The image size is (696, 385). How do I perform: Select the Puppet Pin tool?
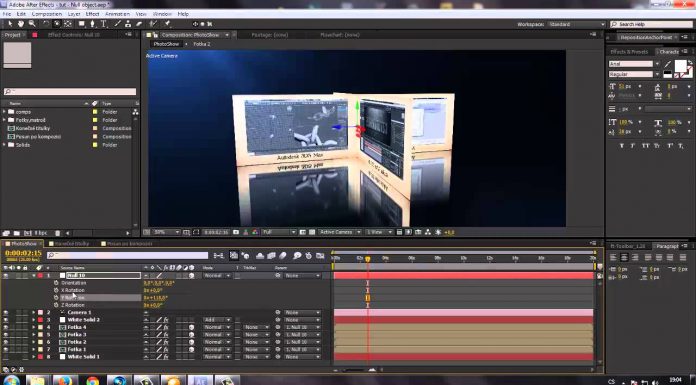tap(167, 24)
